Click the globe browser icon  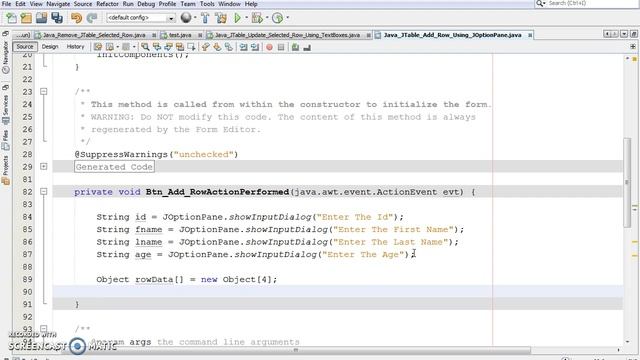pos(186,18)
